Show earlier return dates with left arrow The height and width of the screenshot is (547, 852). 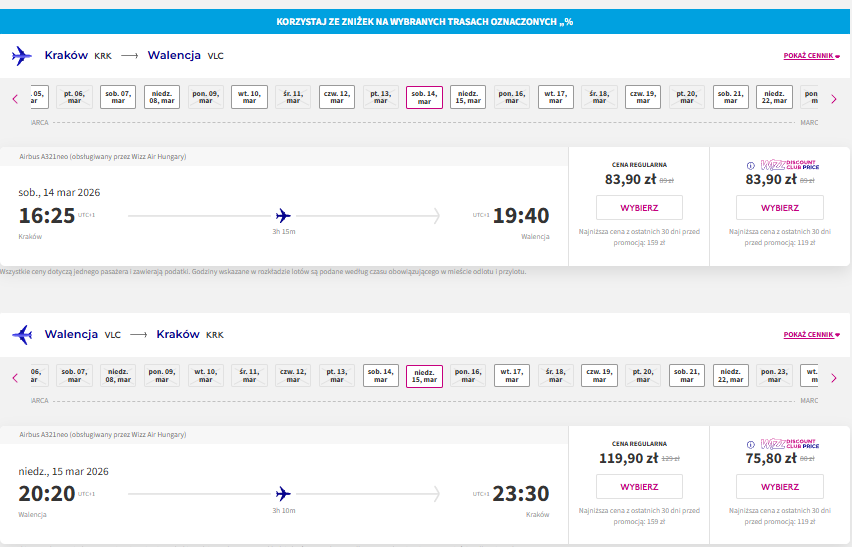(15, 378)
